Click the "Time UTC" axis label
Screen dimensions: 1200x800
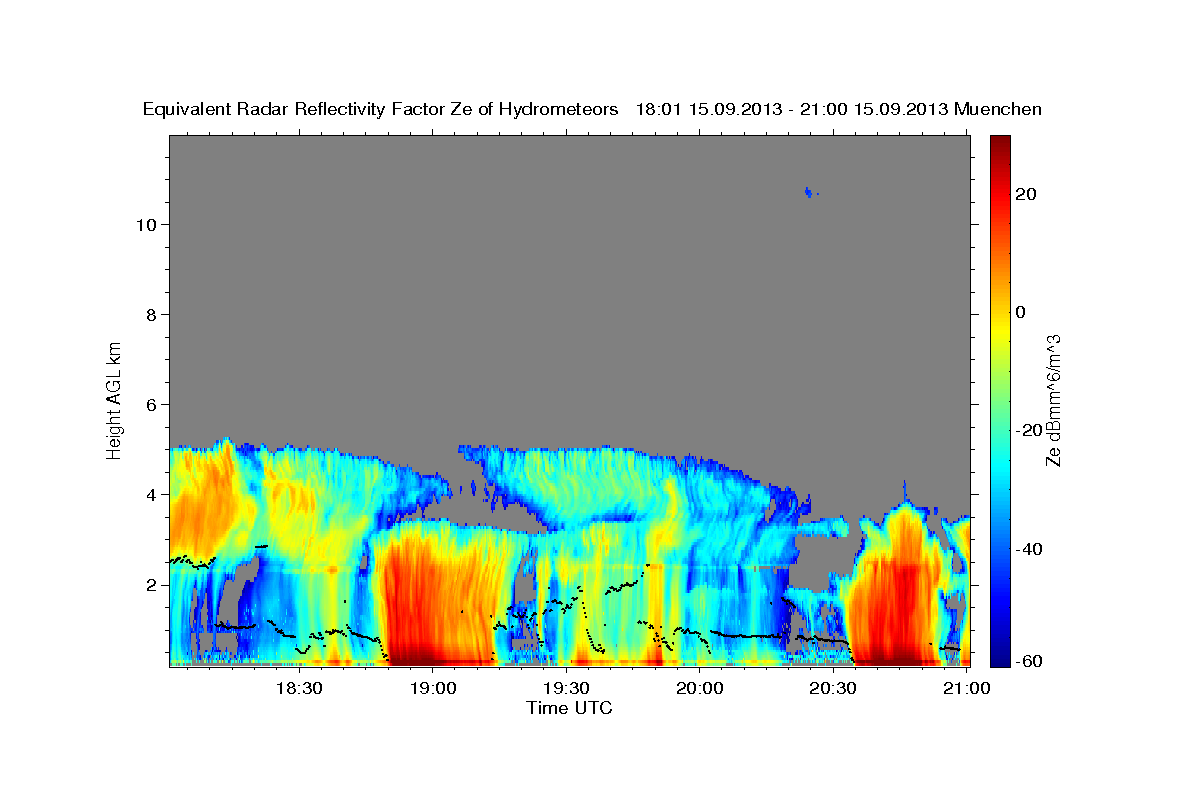[x=569, y=708]
